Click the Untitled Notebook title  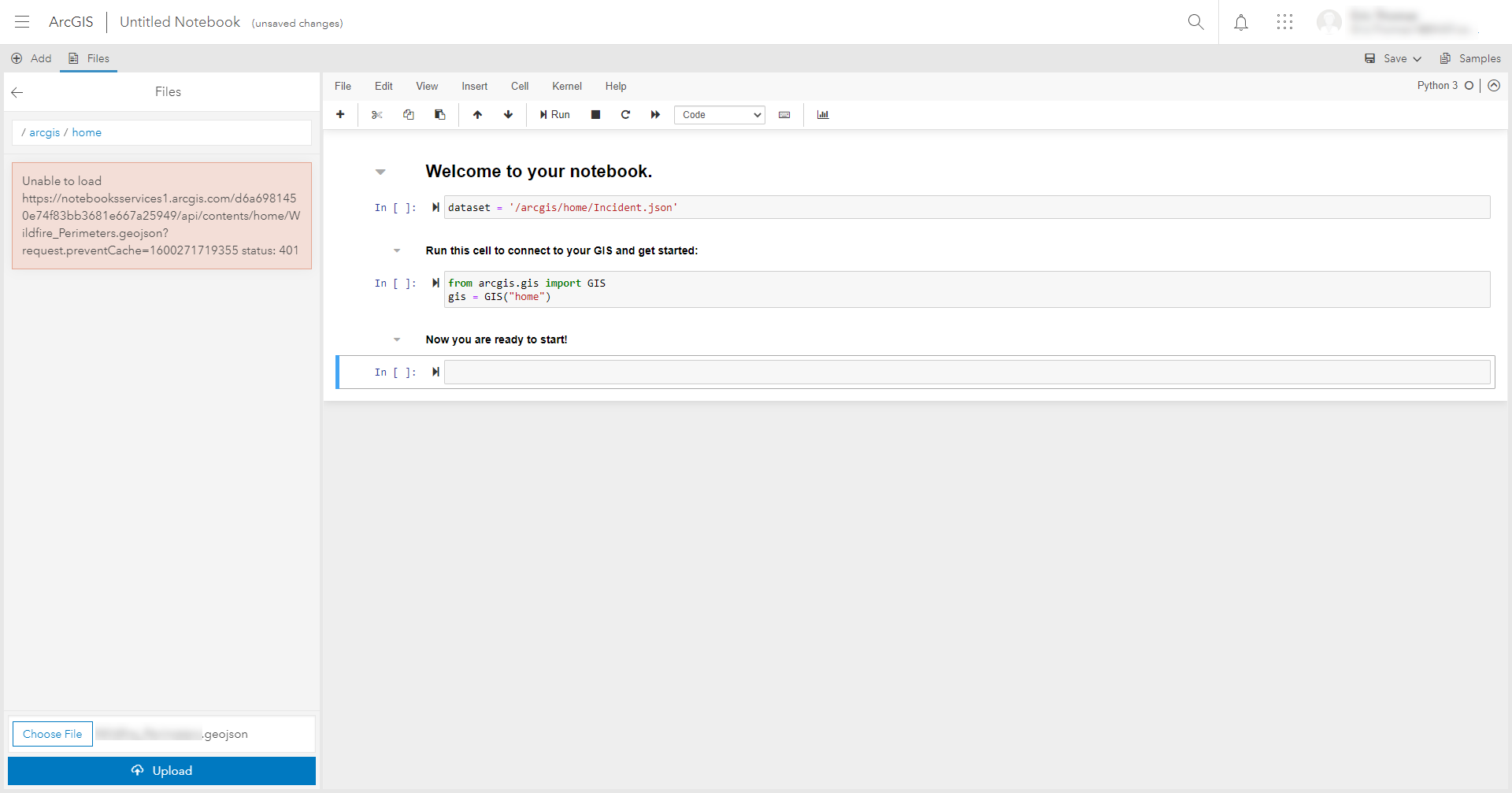(x=180, y=22)
